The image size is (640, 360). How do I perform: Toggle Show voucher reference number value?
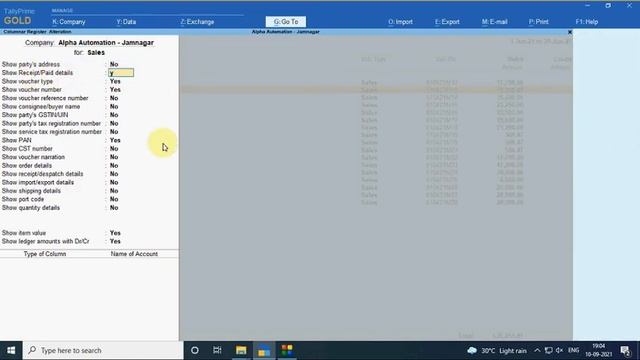(114, 98)
